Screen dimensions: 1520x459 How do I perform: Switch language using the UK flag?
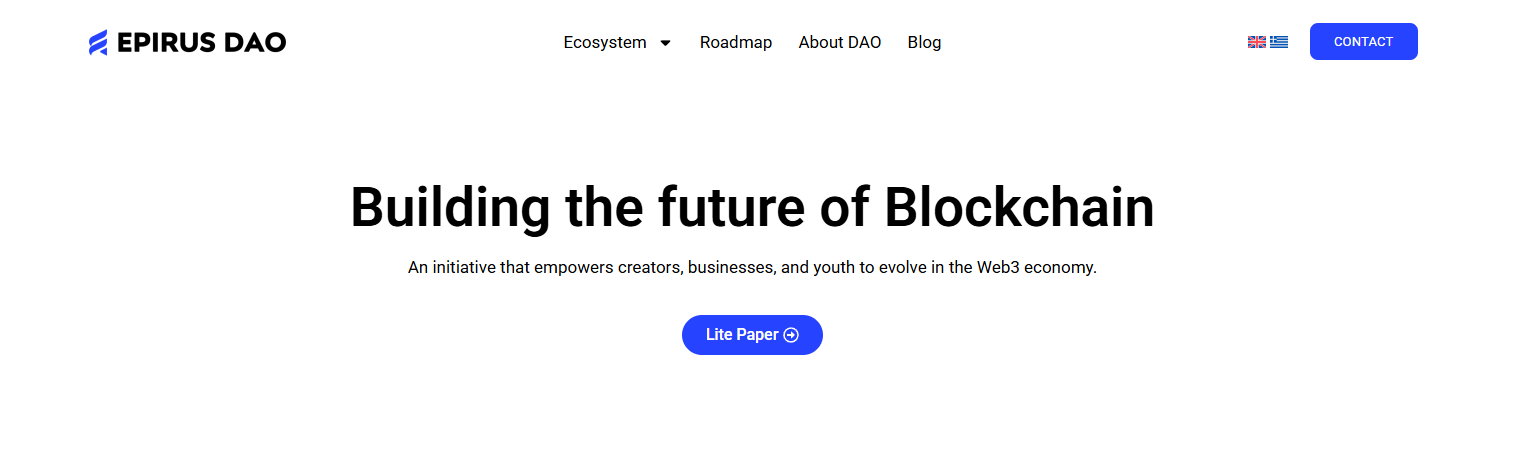[1257, 42]
